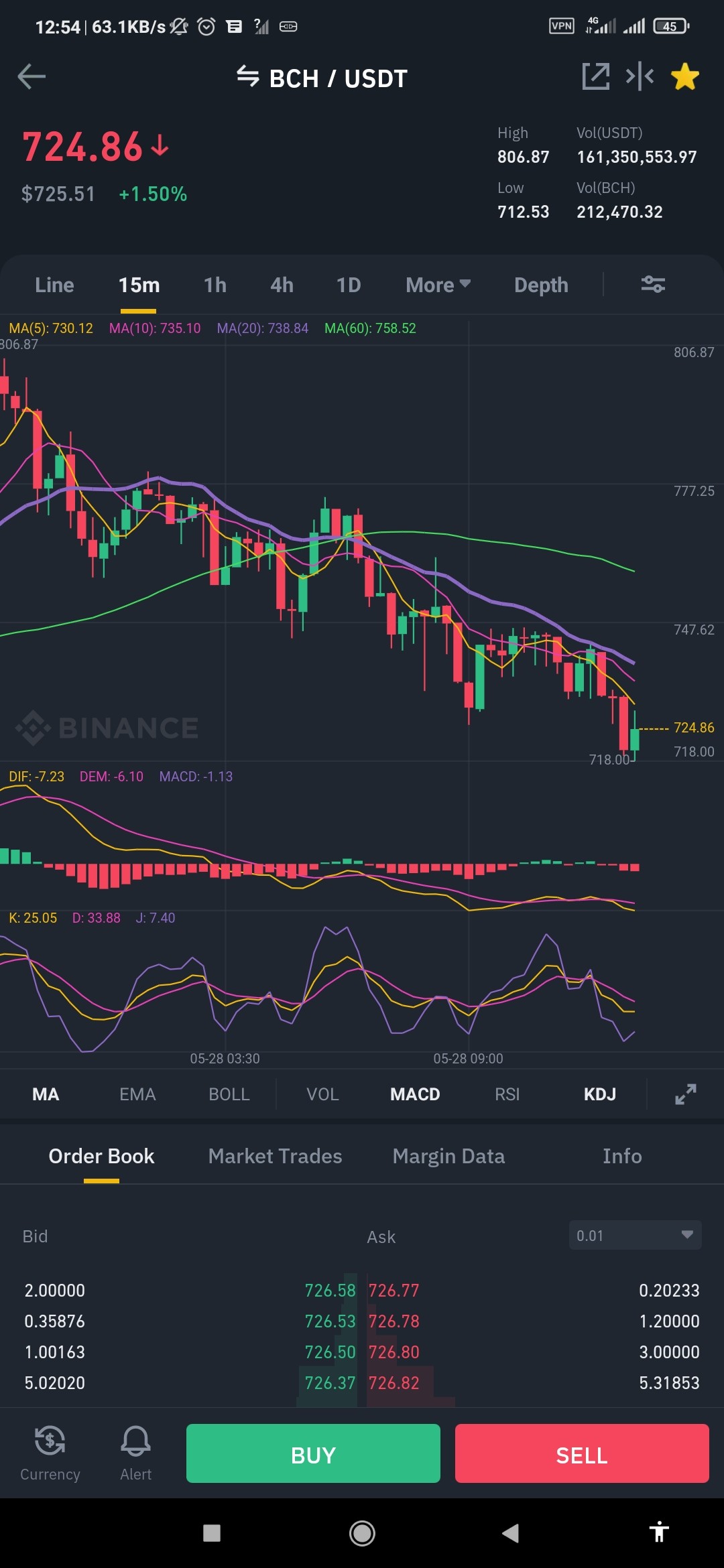This screenshot has width=724, height=1568.
Task: Open chart settings sliders icon
Action: [653, 284]
